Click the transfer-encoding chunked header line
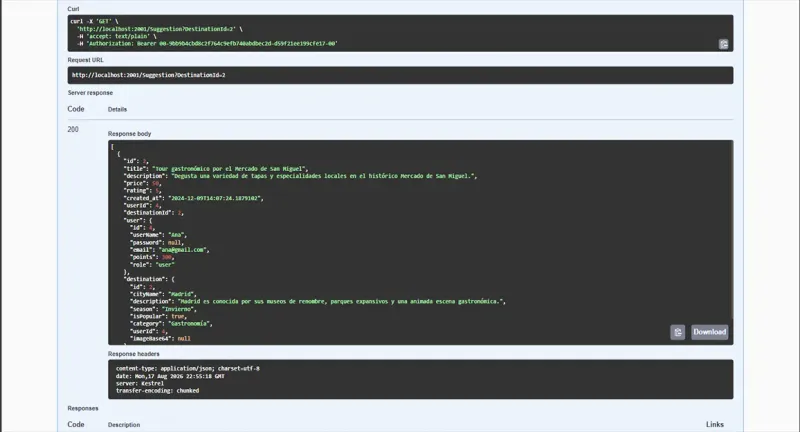This screenshot has width=800, height=432. [x=158, y=391]
